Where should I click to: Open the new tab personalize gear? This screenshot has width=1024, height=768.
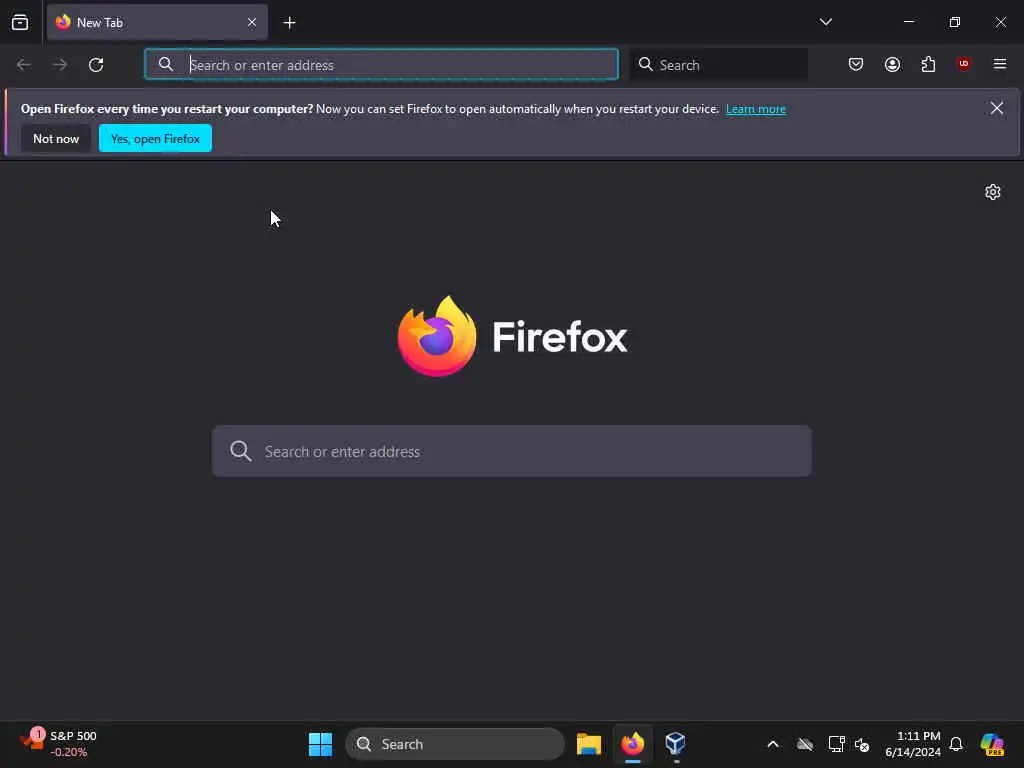click(993, 192)
